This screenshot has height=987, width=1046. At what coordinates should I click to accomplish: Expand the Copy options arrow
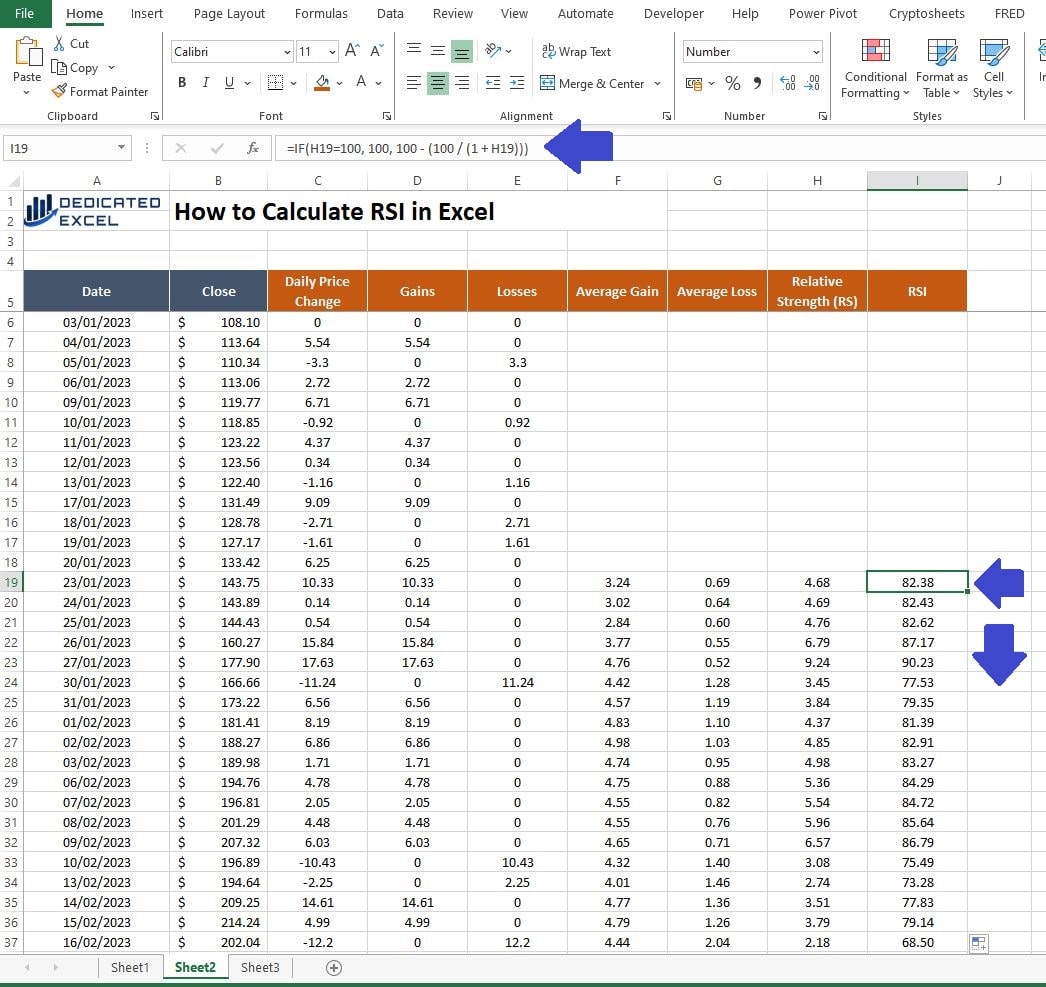tap(111, 67)
